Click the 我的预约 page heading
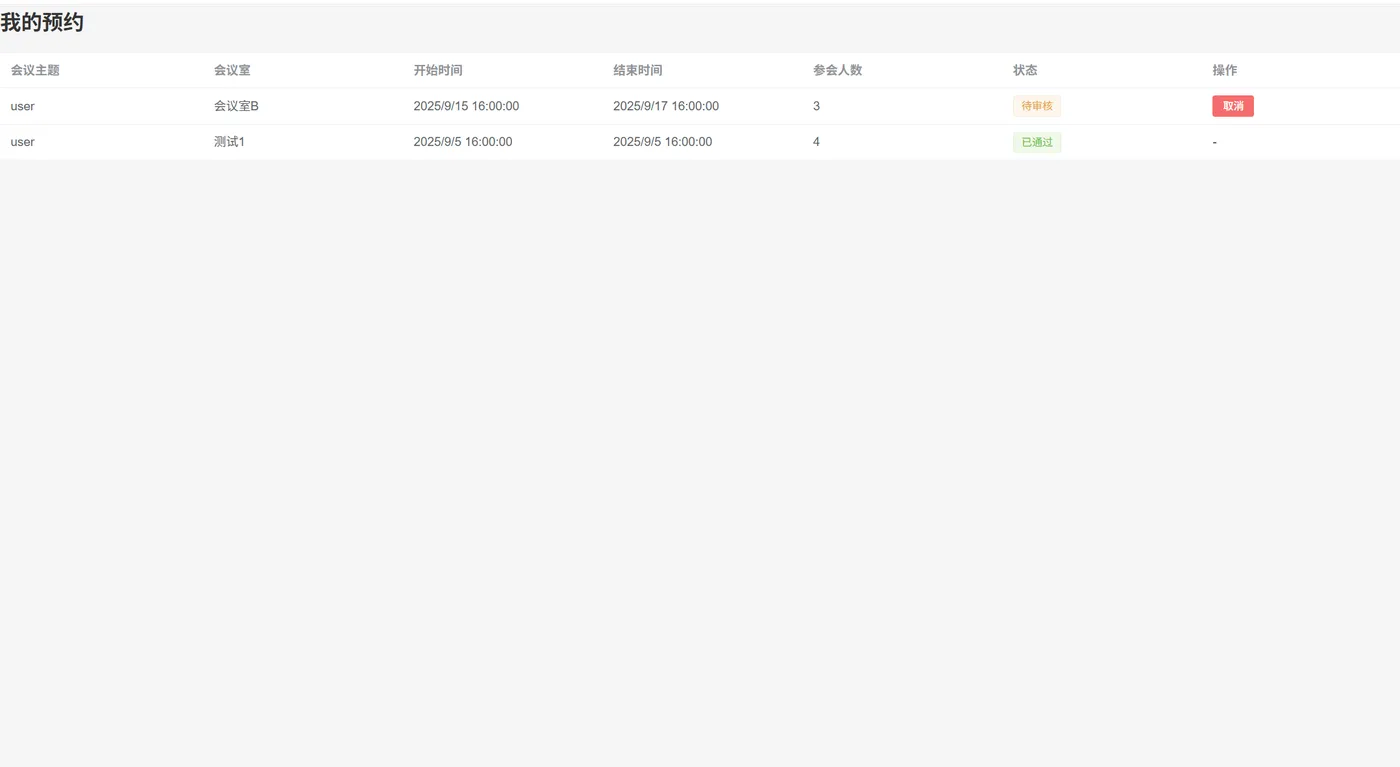 42,23
